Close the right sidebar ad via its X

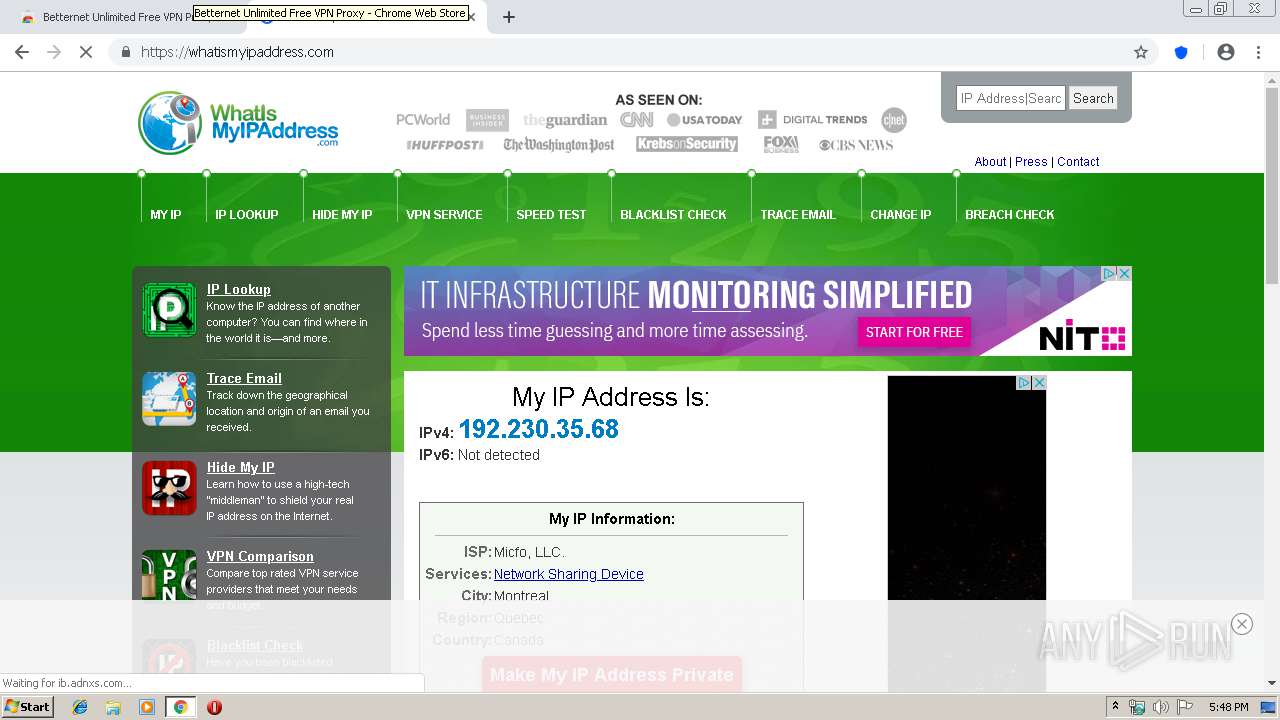click(x=1039, y=382)
